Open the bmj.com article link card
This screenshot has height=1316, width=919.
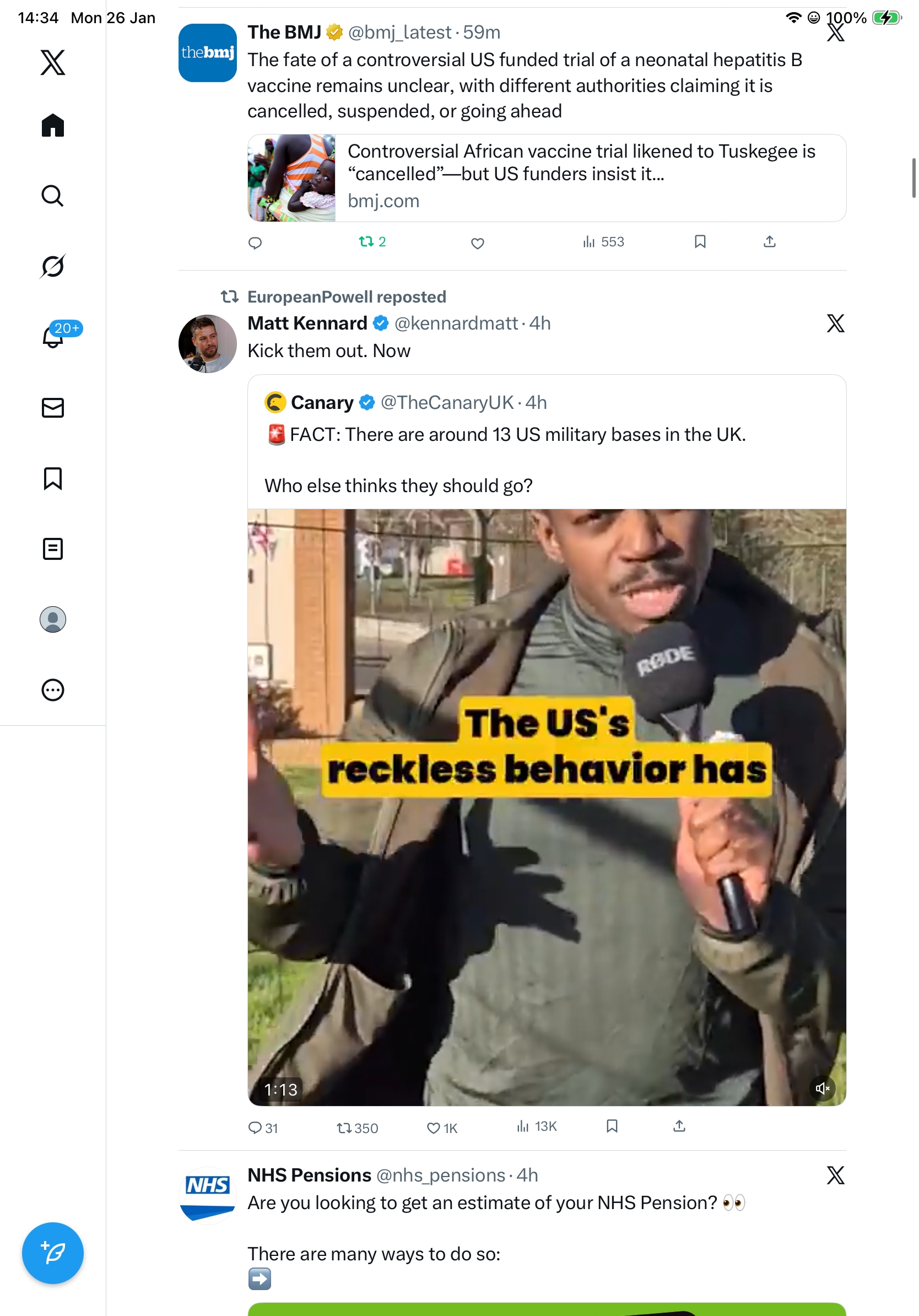click(547, 177)
